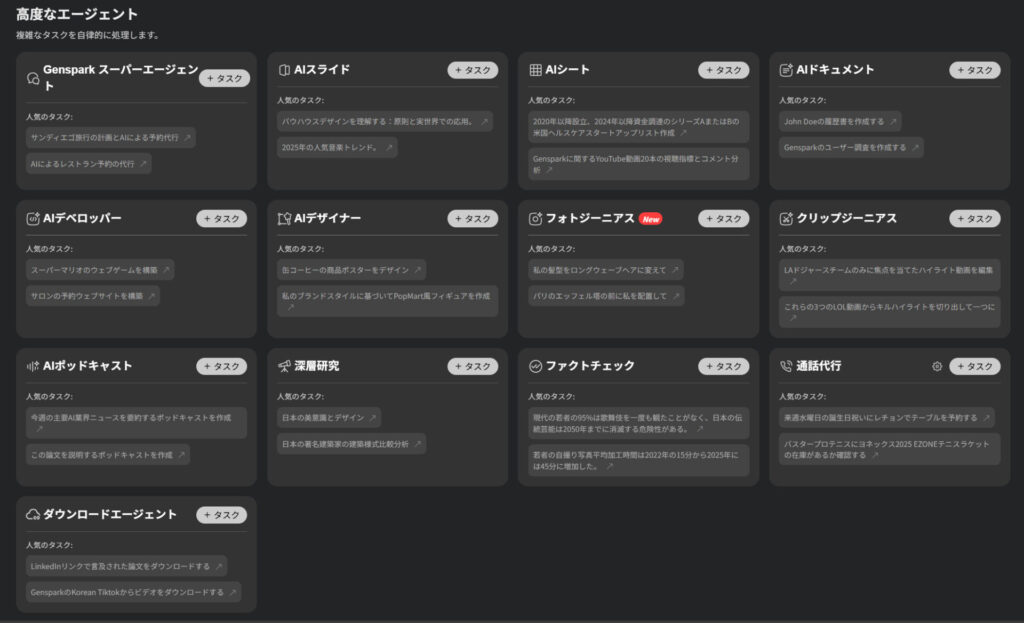This screenshot has height=623, width=1024.
Task: Click the Genspark スーパーエージェント icon
Action: 33,78
